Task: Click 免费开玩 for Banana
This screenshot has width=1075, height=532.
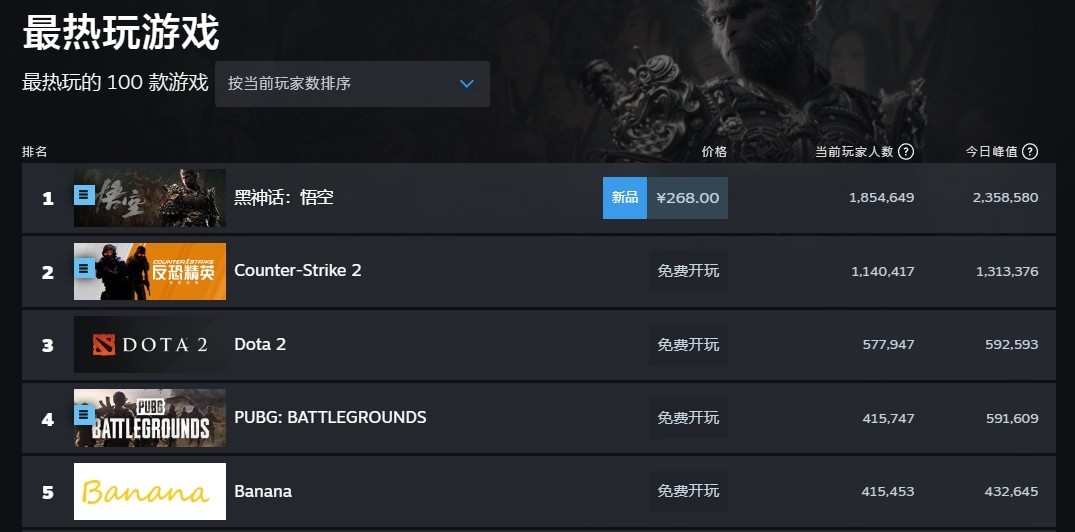Action: 688,491
